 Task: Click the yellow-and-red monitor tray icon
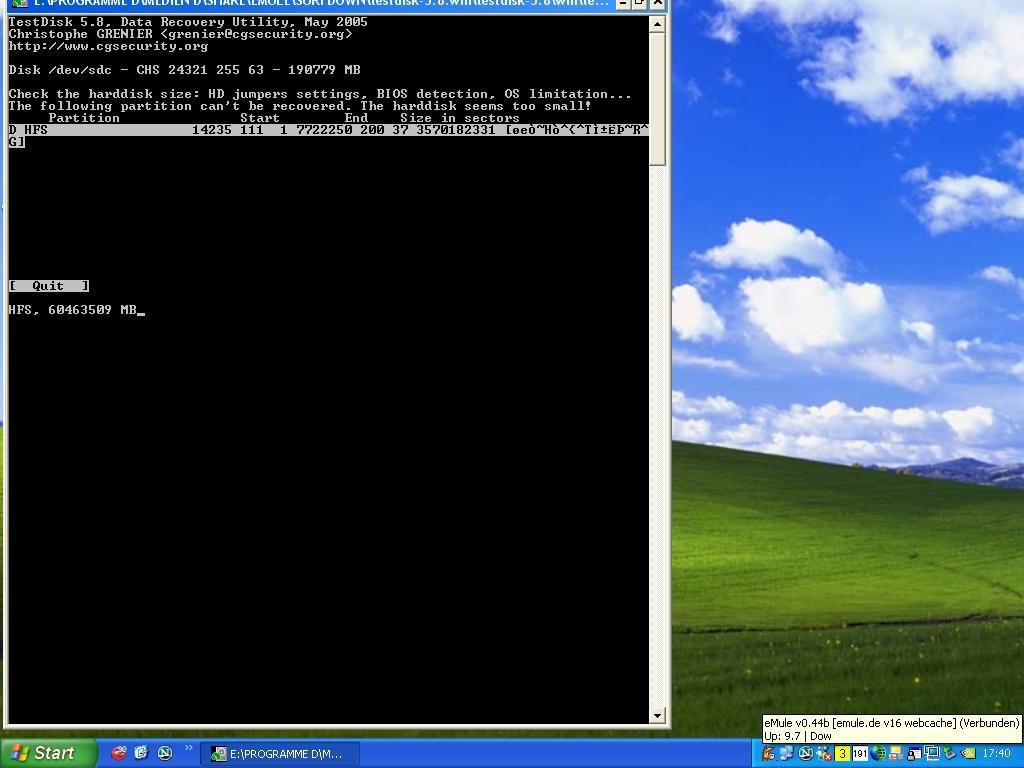pyautogui.click(x=895, y=754)
